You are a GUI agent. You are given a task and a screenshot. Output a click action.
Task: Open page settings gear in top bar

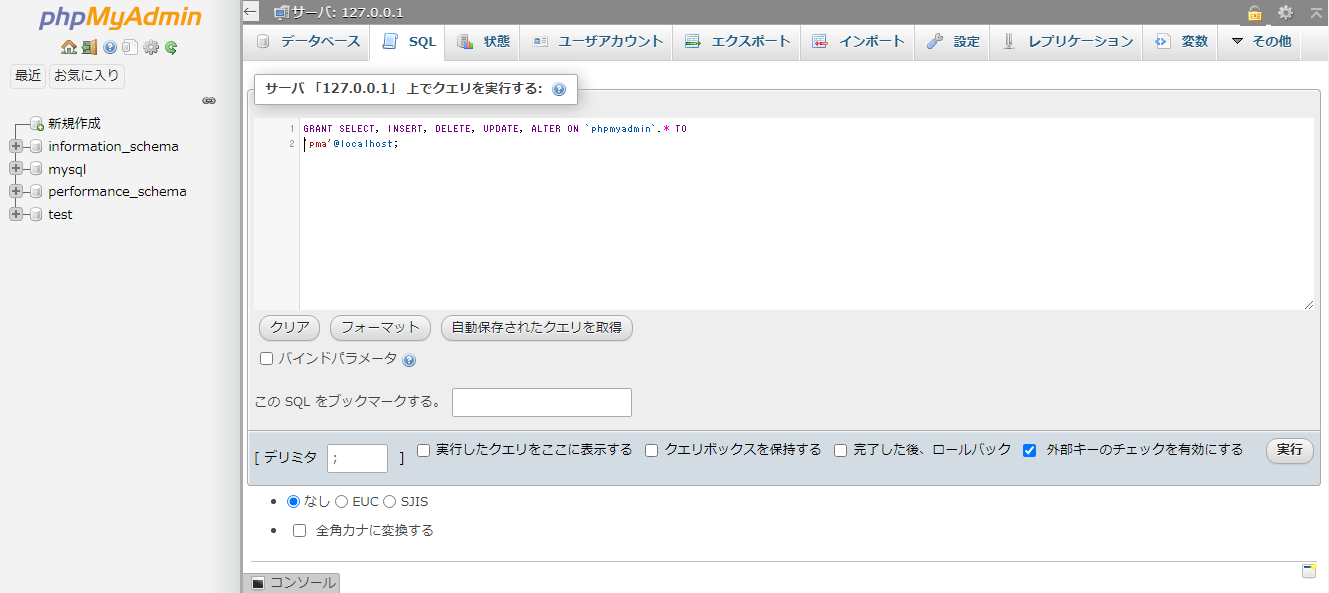click(x=1285, y=12)
